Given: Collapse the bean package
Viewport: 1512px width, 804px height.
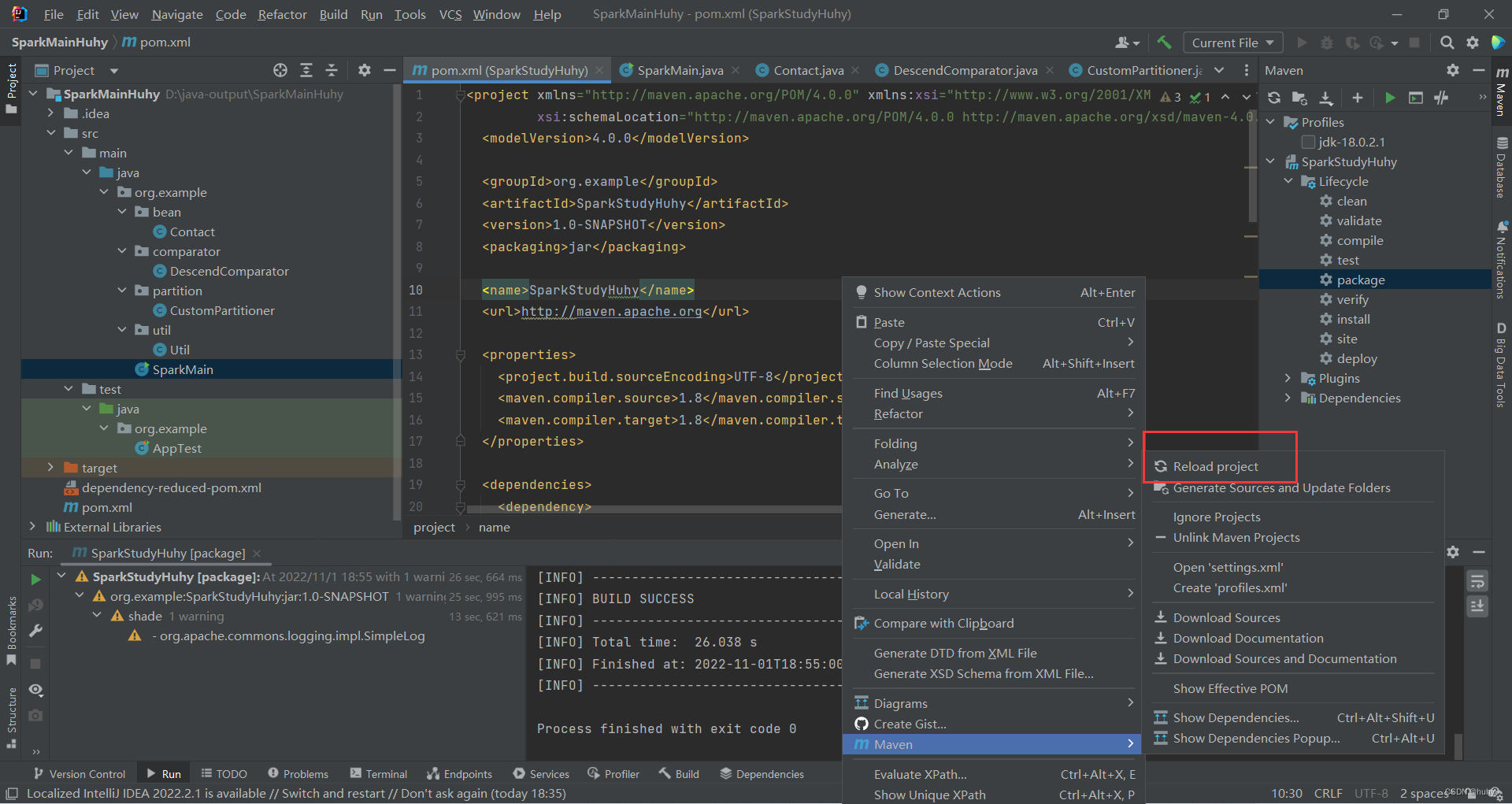Looking at the screenshot, I should click(x=122, y=212).
